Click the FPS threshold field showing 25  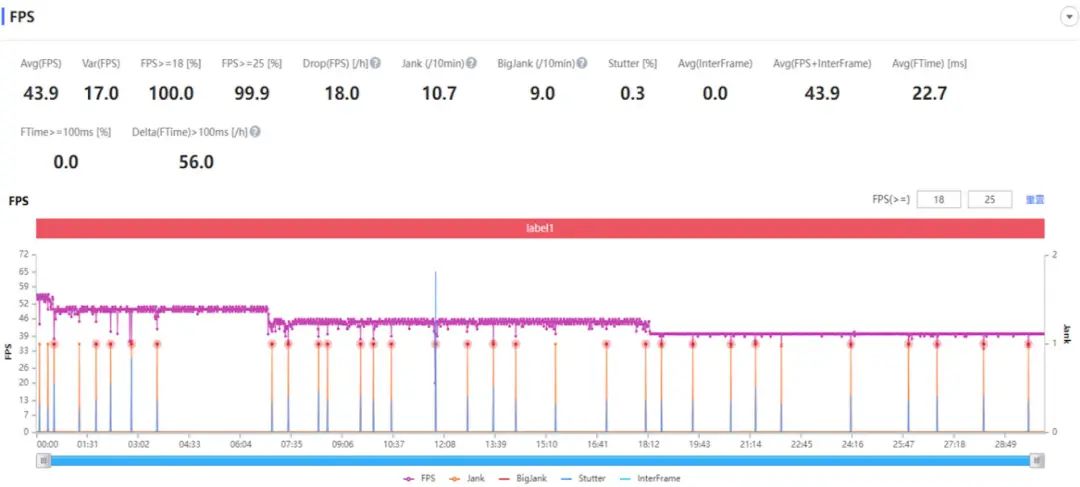[990, 200]
